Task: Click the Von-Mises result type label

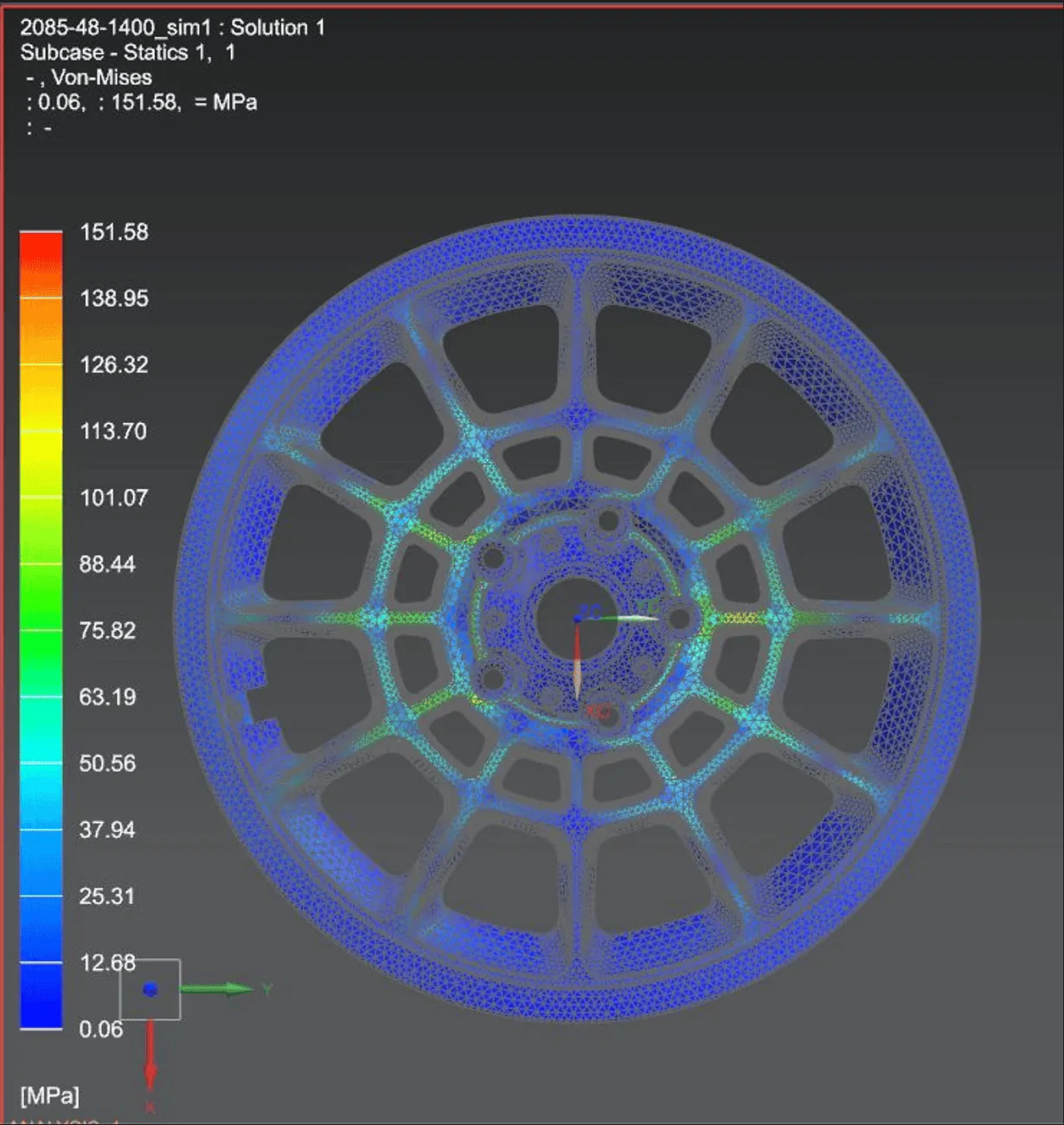Action: (x=104, y=77)
